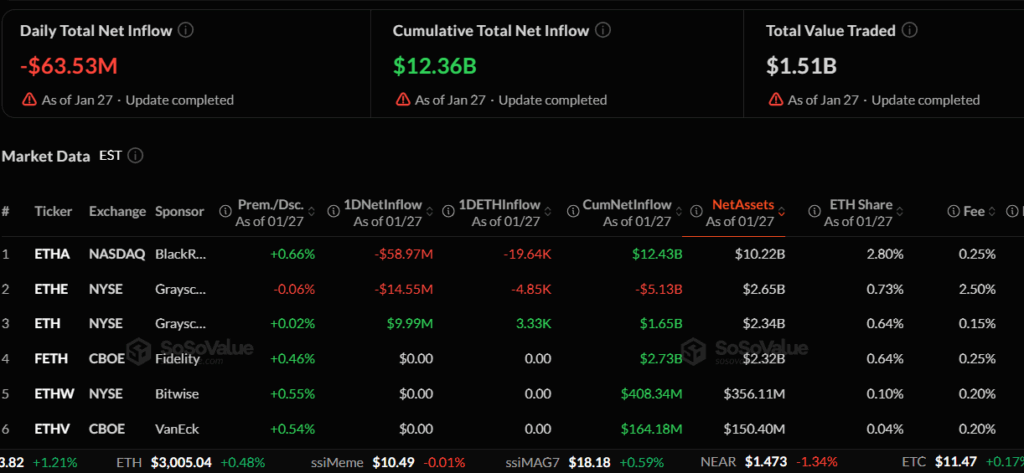
Task: Click red warning icon under Daily Total Net Inflow
Action: coord(30,100)
